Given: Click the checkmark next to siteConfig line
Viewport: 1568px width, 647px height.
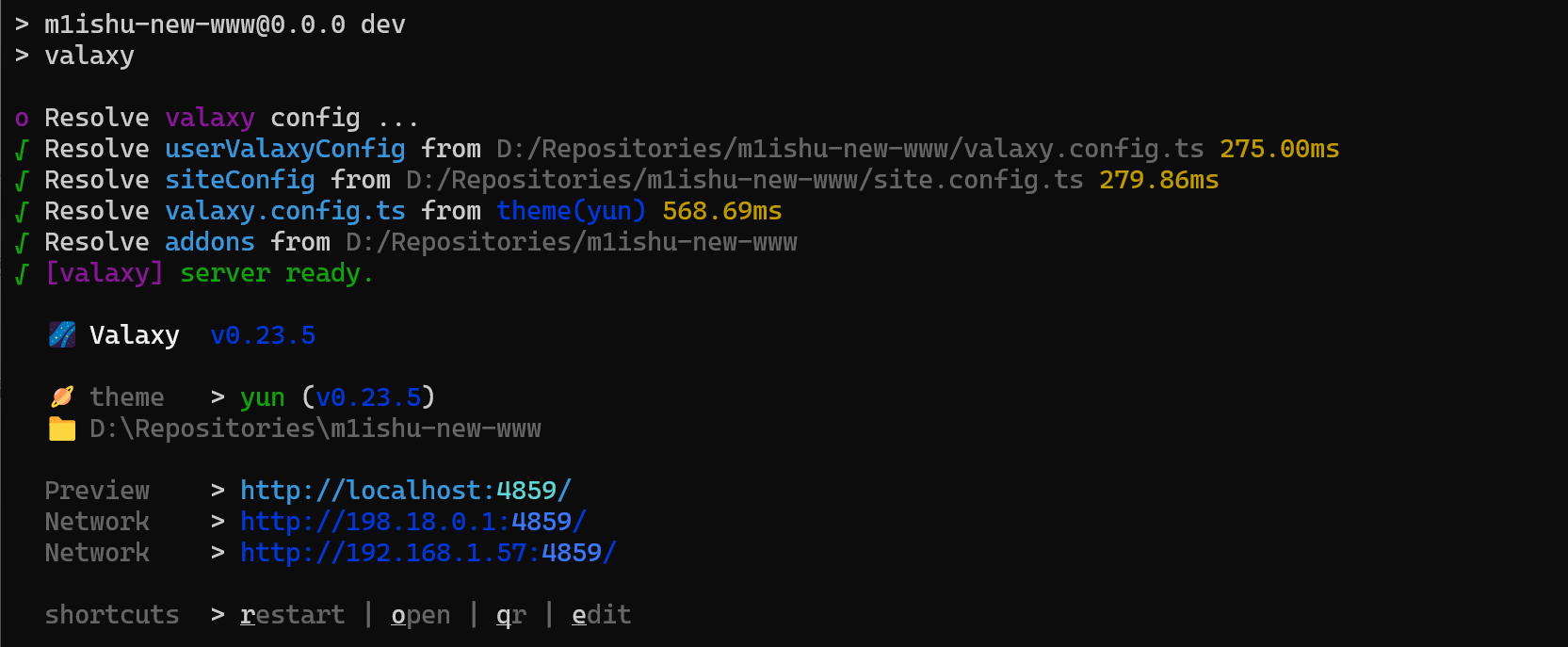Looking at the screenshot, I should click(x=22, y=180).
